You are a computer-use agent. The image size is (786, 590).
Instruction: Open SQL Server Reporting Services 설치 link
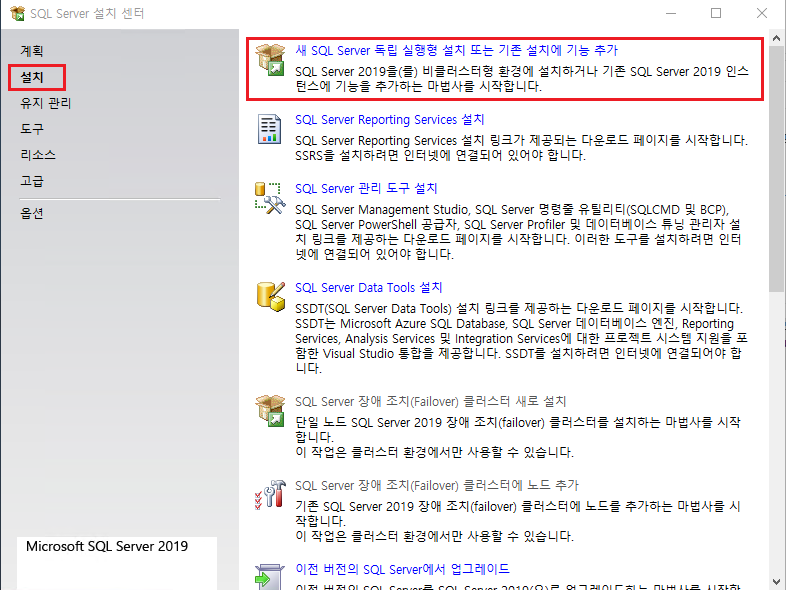(x=389, y=119)
